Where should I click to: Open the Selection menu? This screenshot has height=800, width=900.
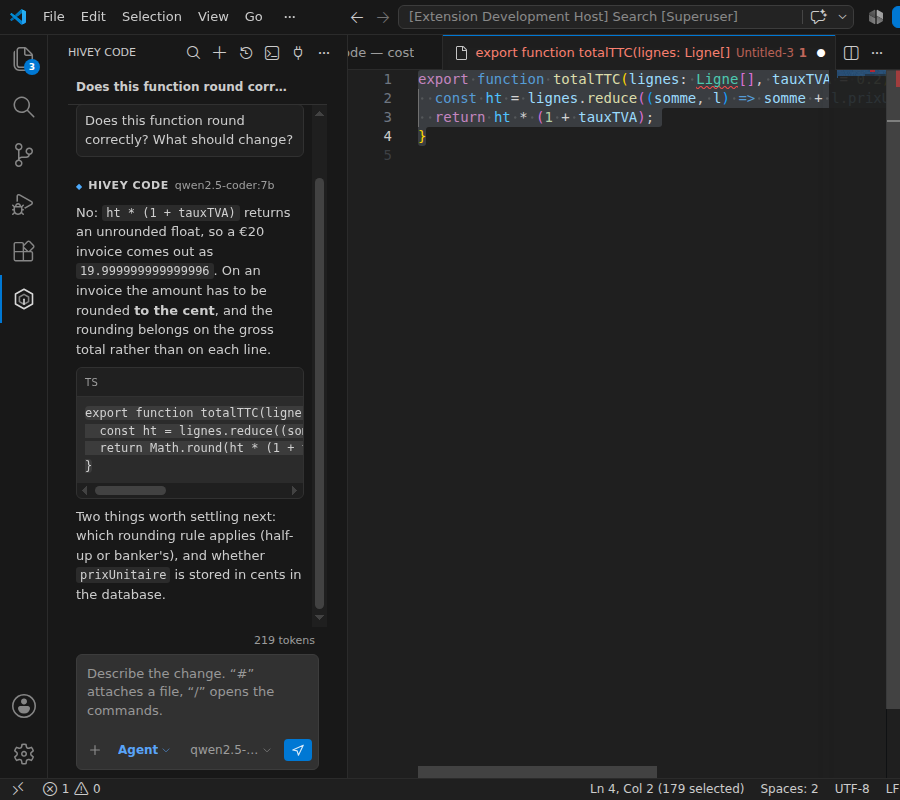tap(152, 17)
